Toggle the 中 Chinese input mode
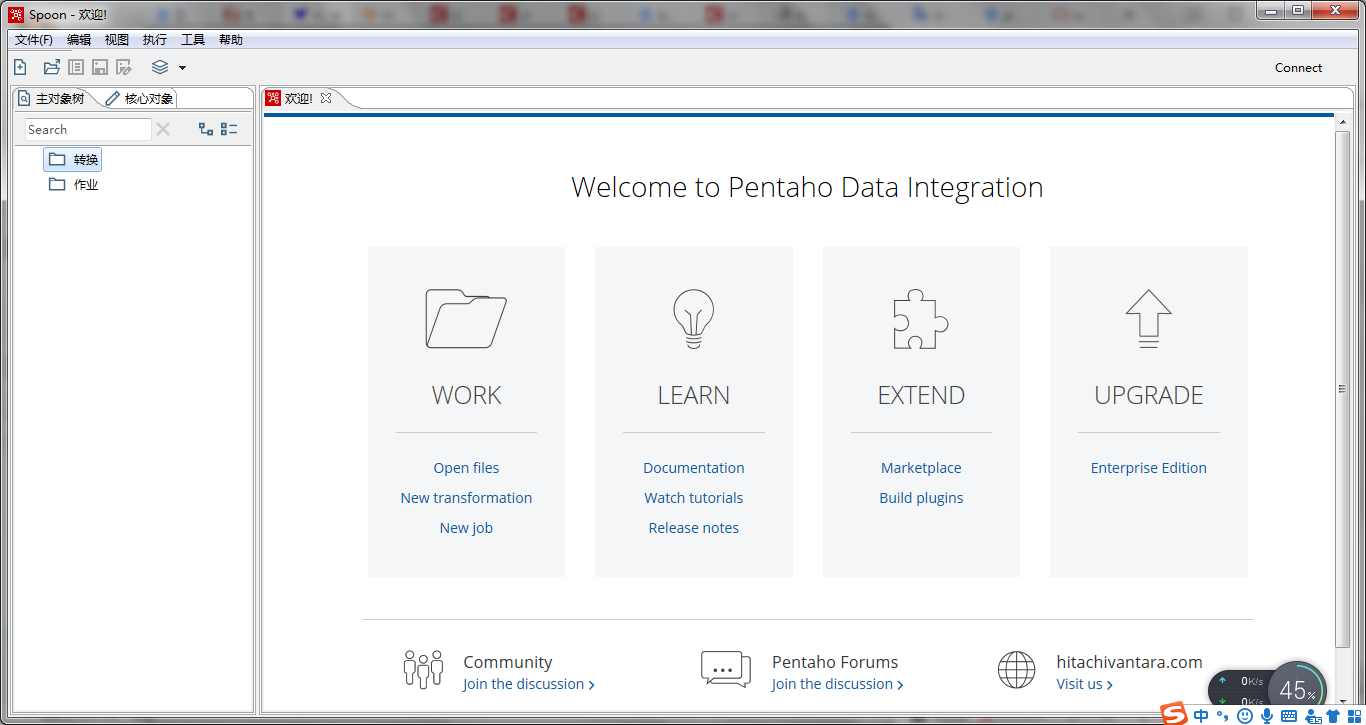Screen dimensions: 1366x725 1201,716
